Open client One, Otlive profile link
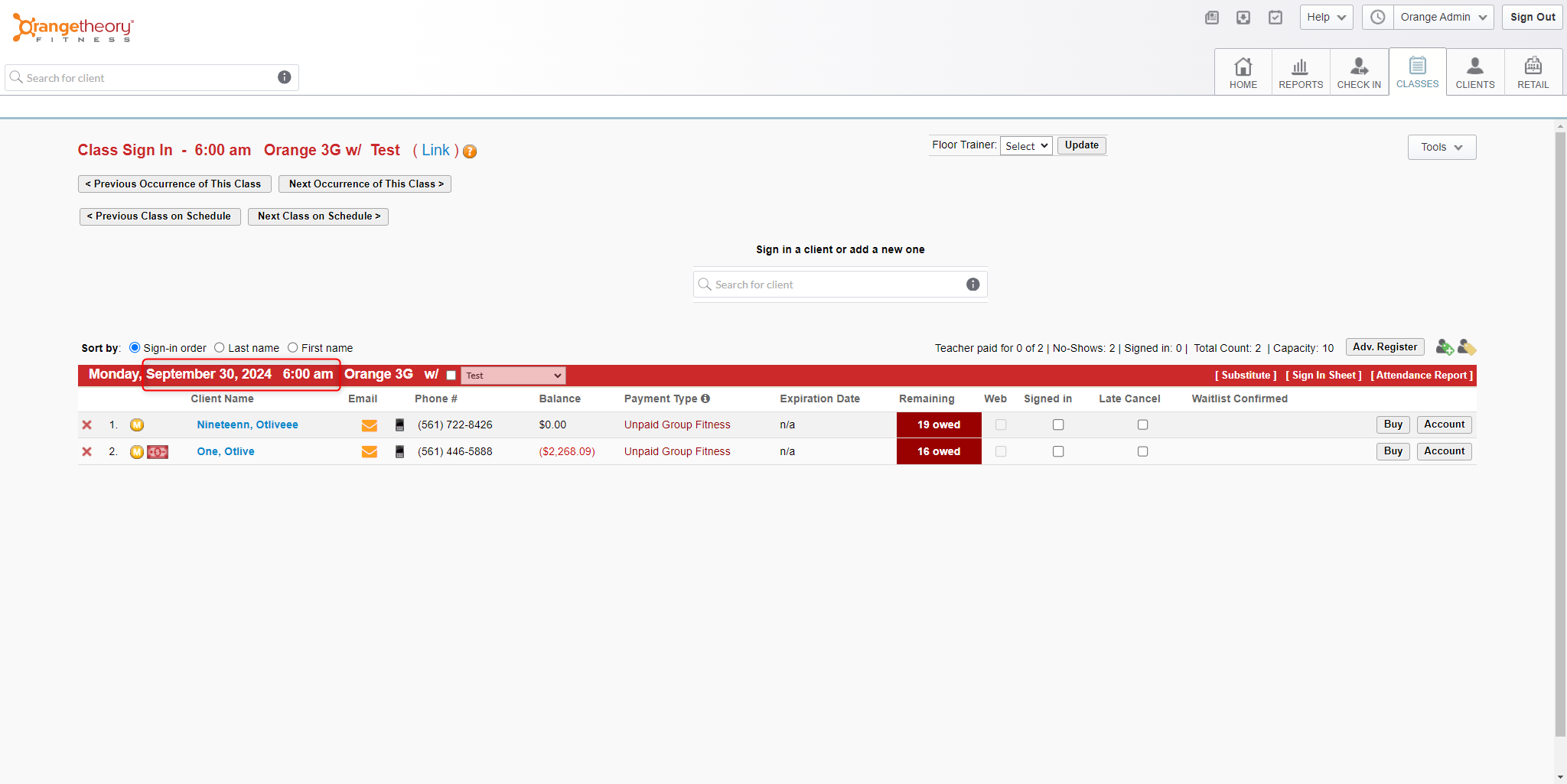1567x784 pixels. pyautogui.click(x=226, y=451)
